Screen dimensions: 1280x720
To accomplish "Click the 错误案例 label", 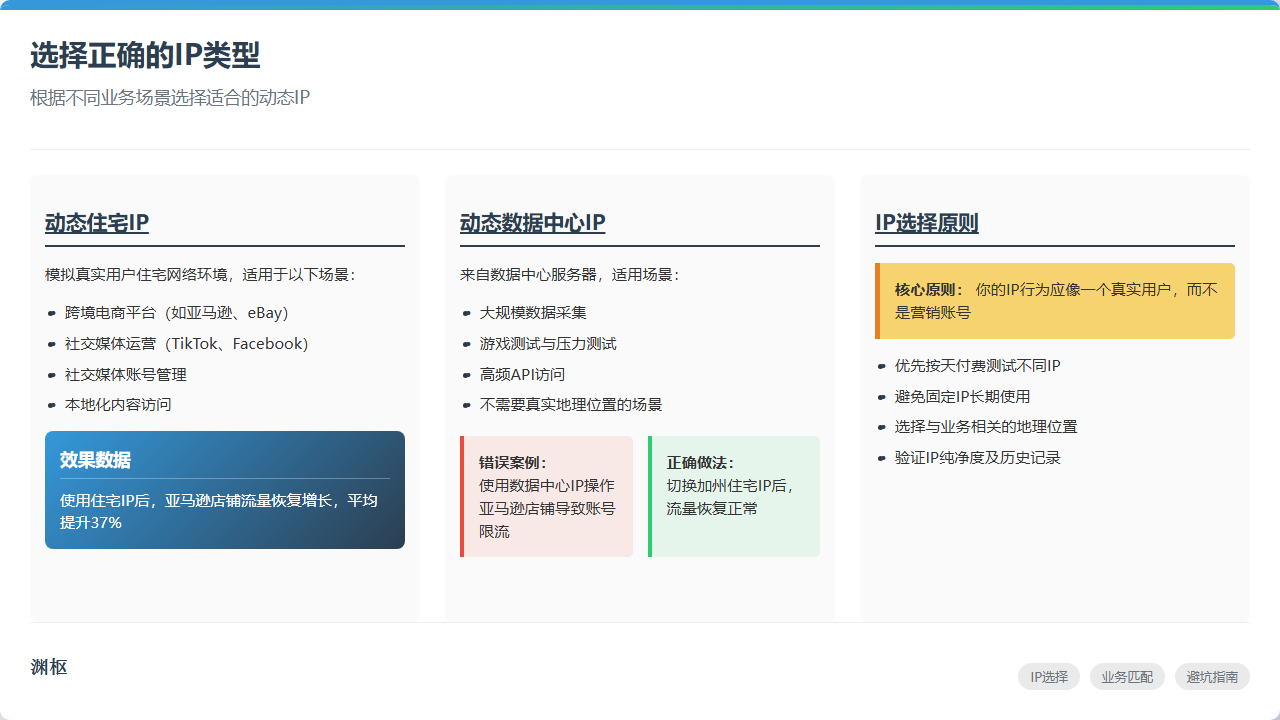I will tap(513, 463).
